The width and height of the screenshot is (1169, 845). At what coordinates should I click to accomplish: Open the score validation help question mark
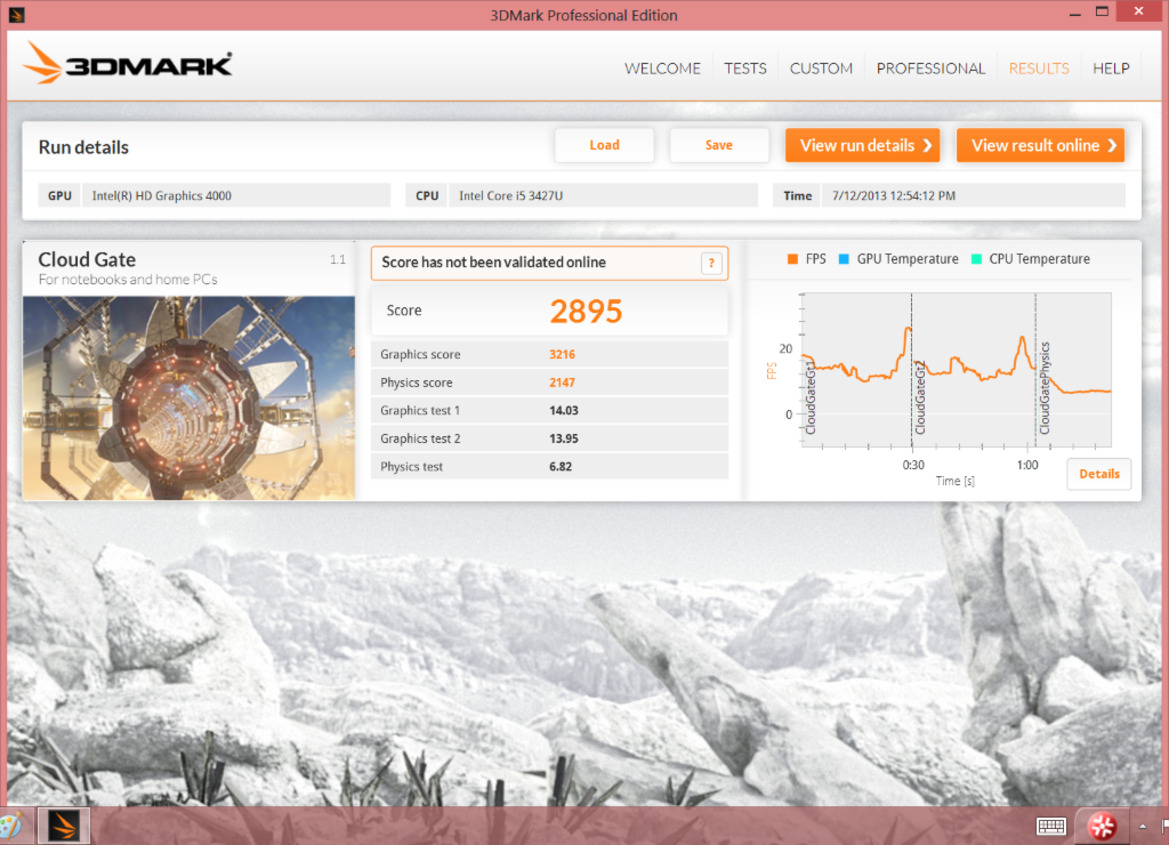click(x=711, y=263)
